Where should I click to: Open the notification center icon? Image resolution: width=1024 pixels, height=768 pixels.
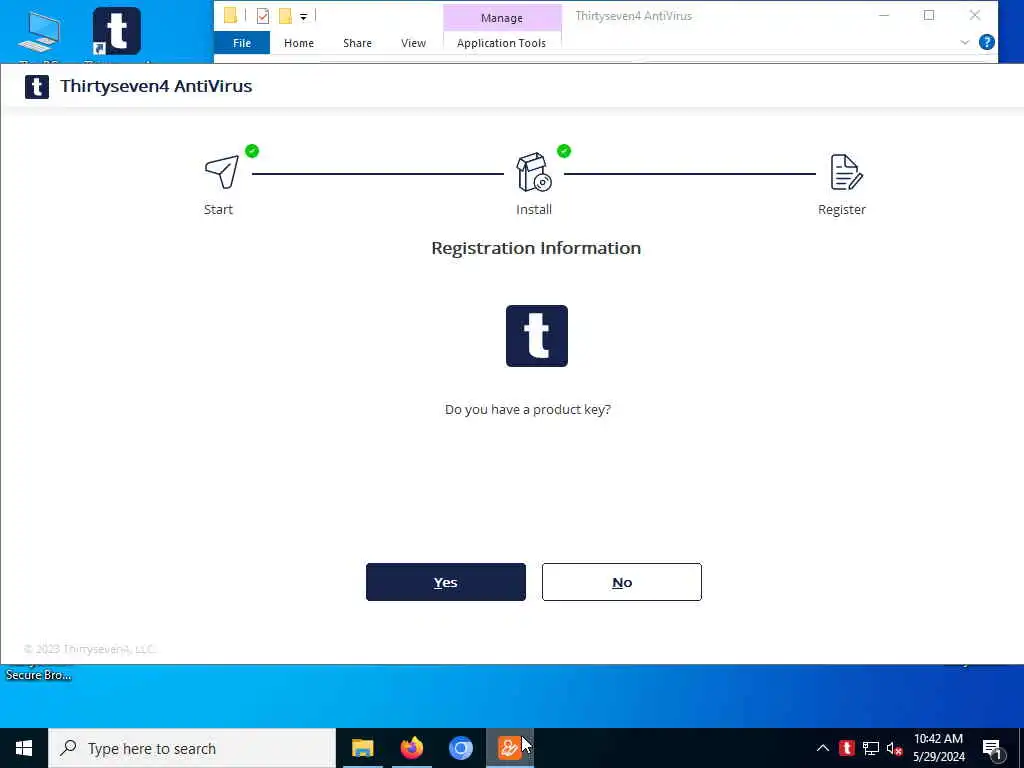coord(992,749)
